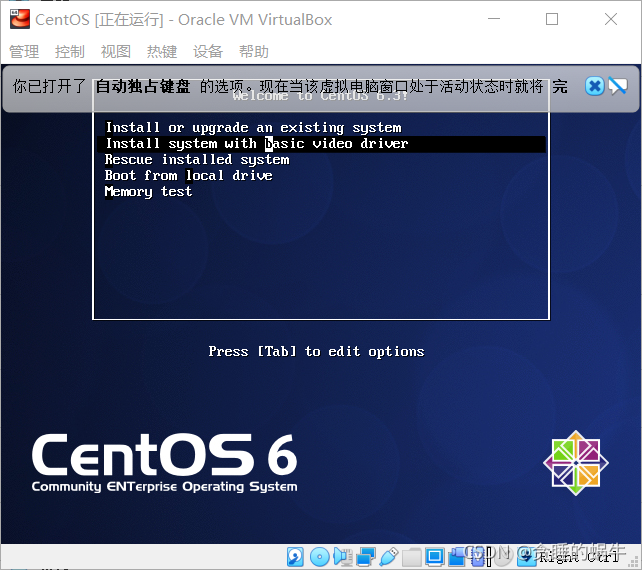Screen dimensions: 642x570
Task: Click the Right Ctrl host key indicator
Action: [579, 557]
